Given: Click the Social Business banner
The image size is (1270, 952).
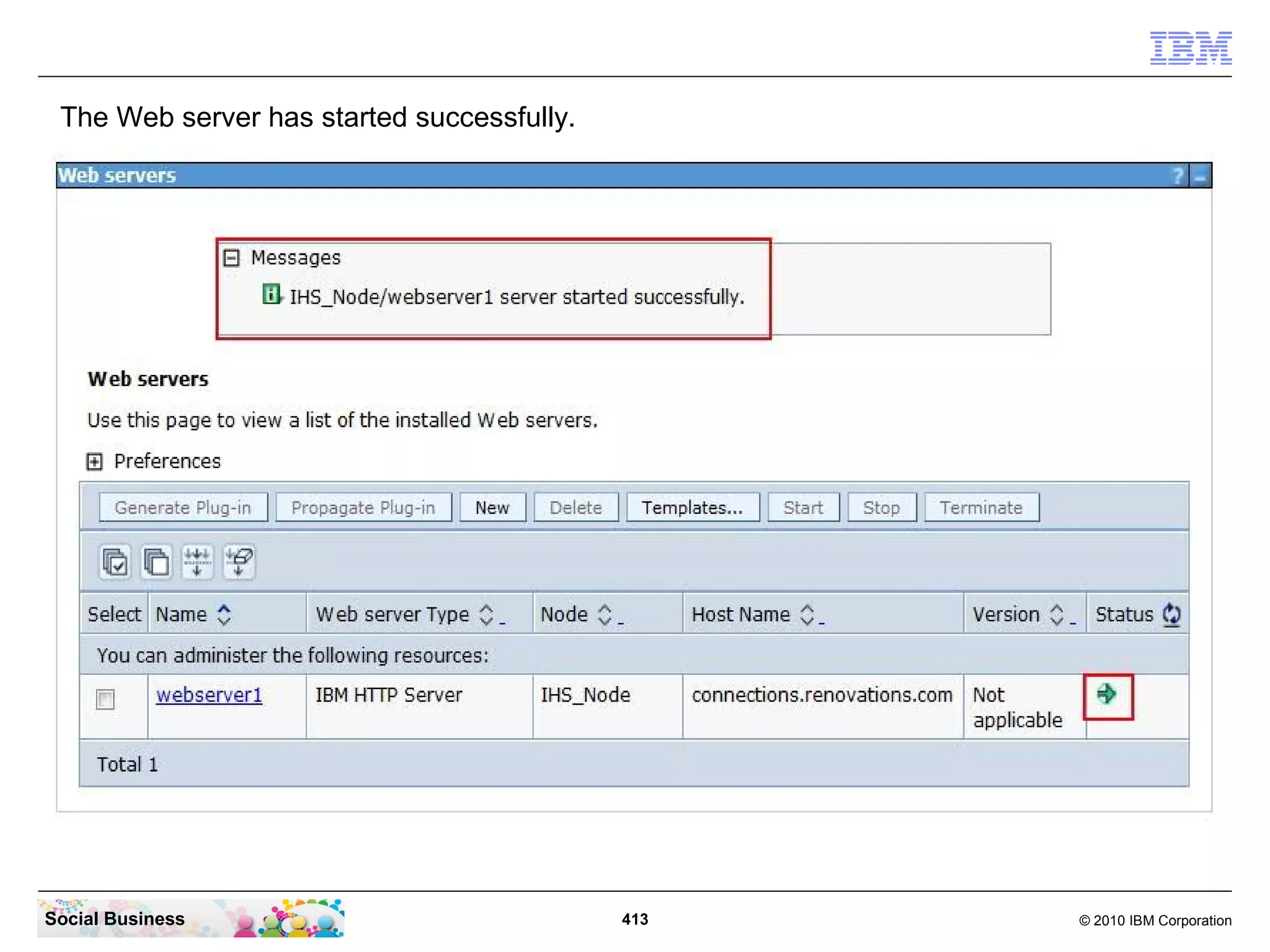Looking at the screenshot, I should 191,918.
